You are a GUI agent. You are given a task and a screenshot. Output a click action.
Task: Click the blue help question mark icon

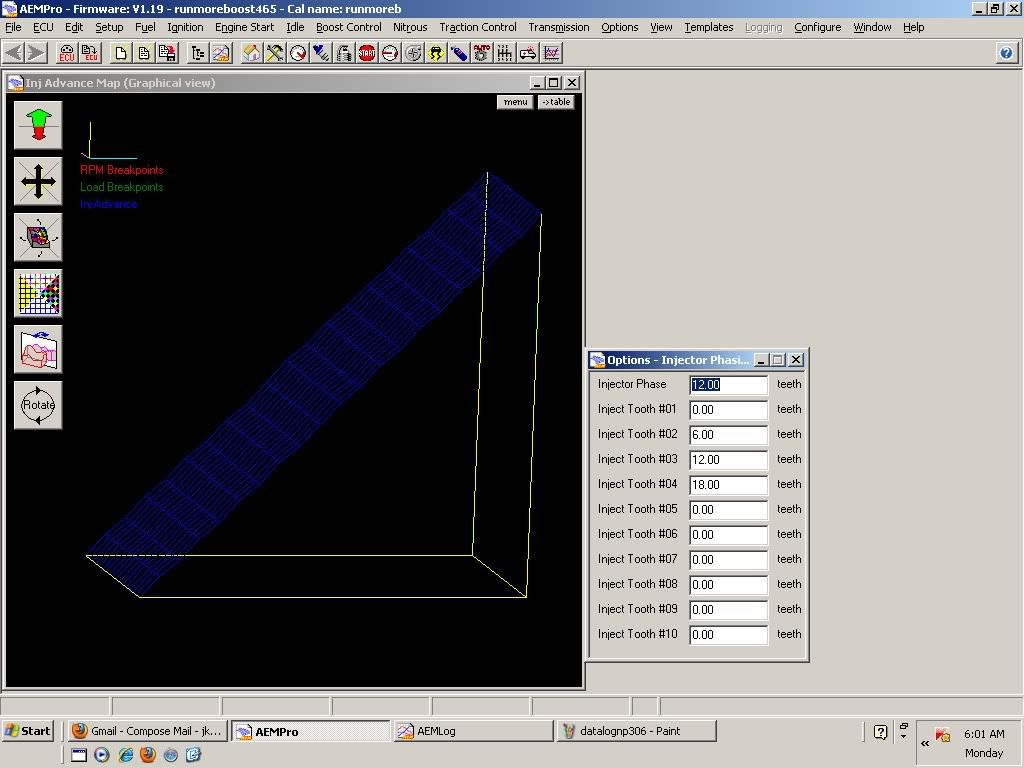[1006, 53]
